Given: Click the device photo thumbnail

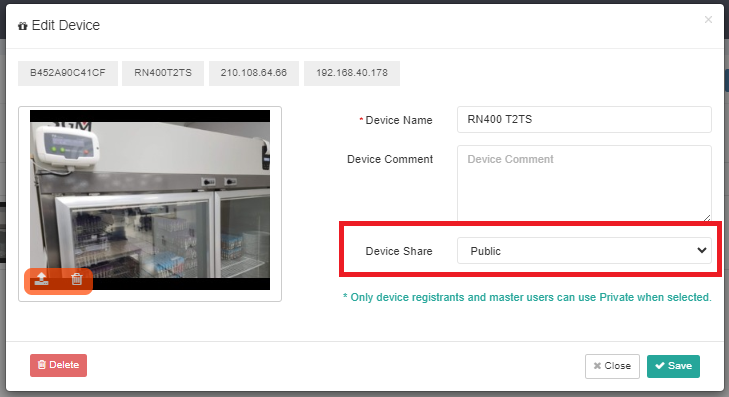Looking at the screenshot, I should 150,200.
